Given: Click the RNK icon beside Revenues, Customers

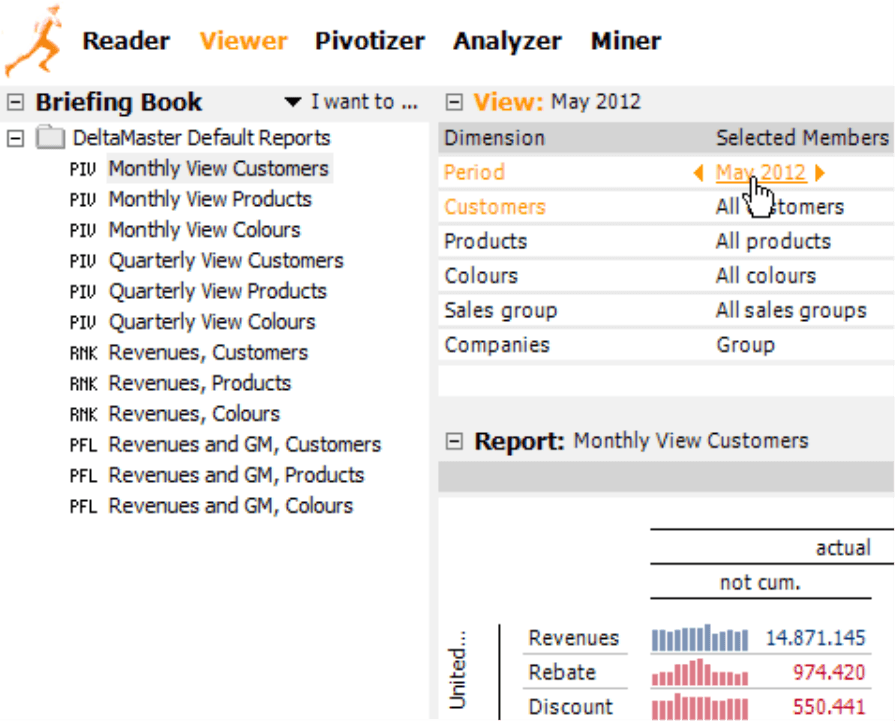Looking at the screenshot, I should coord(83,353).
